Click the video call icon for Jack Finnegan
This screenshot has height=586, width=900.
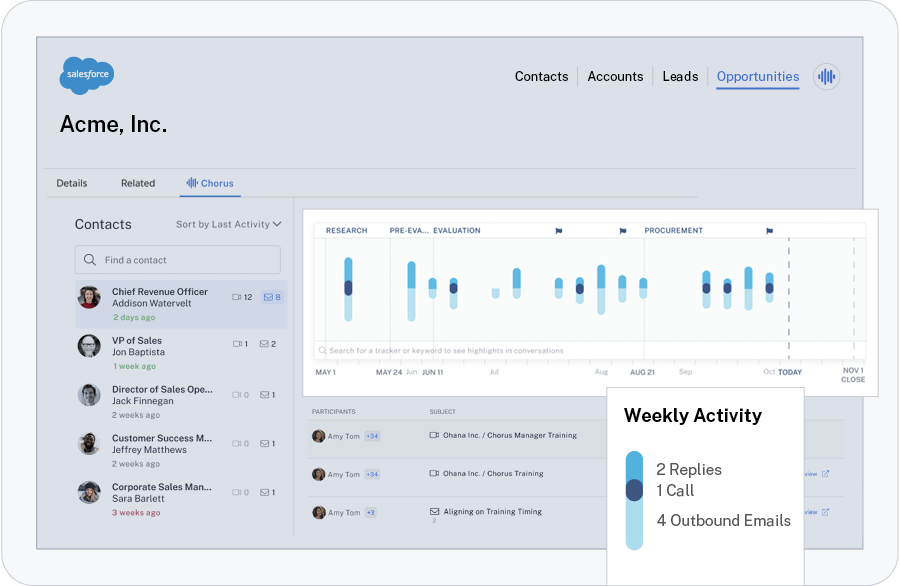236,395
